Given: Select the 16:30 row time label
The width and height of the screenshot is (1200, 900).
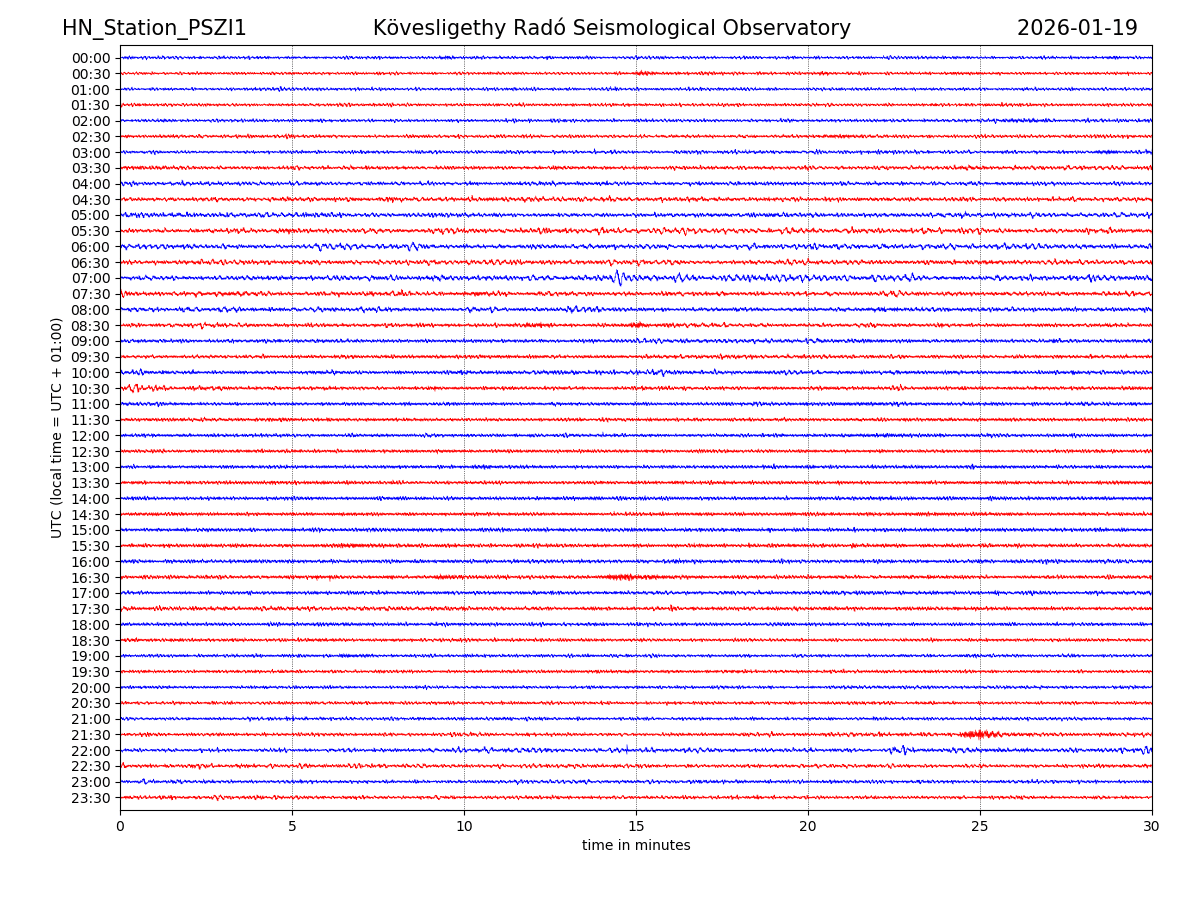Looking at the screenshot, I should click(90, 578).
